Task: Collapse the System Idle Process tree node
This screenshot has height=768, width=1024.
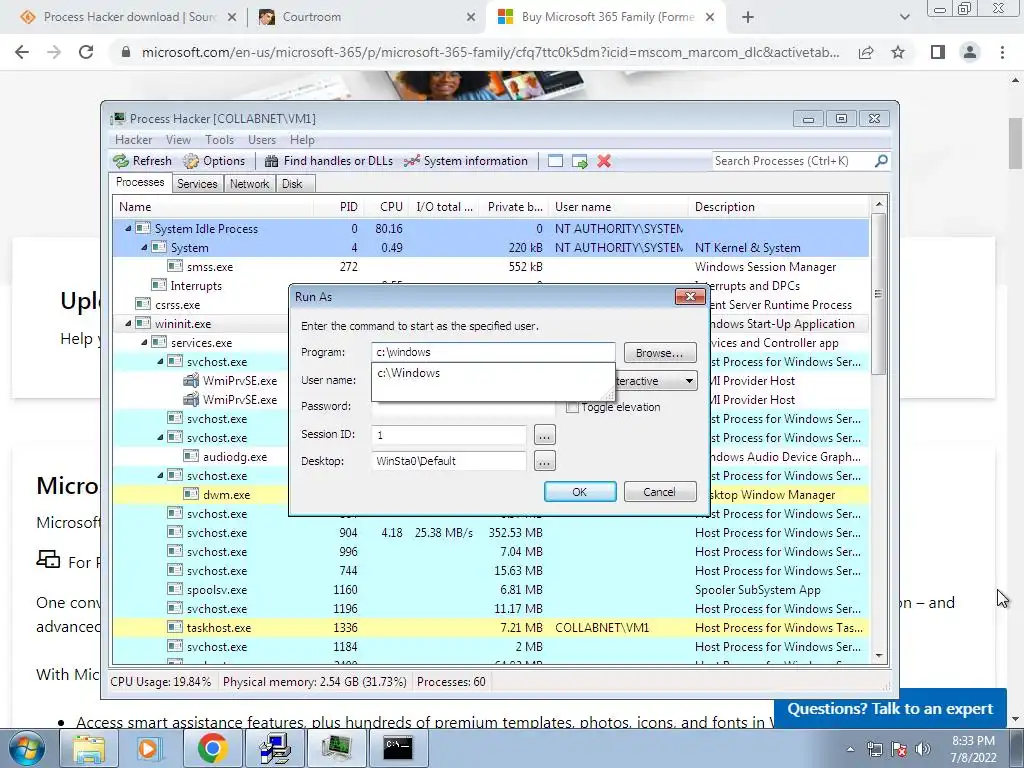Action: pos(128,229)
